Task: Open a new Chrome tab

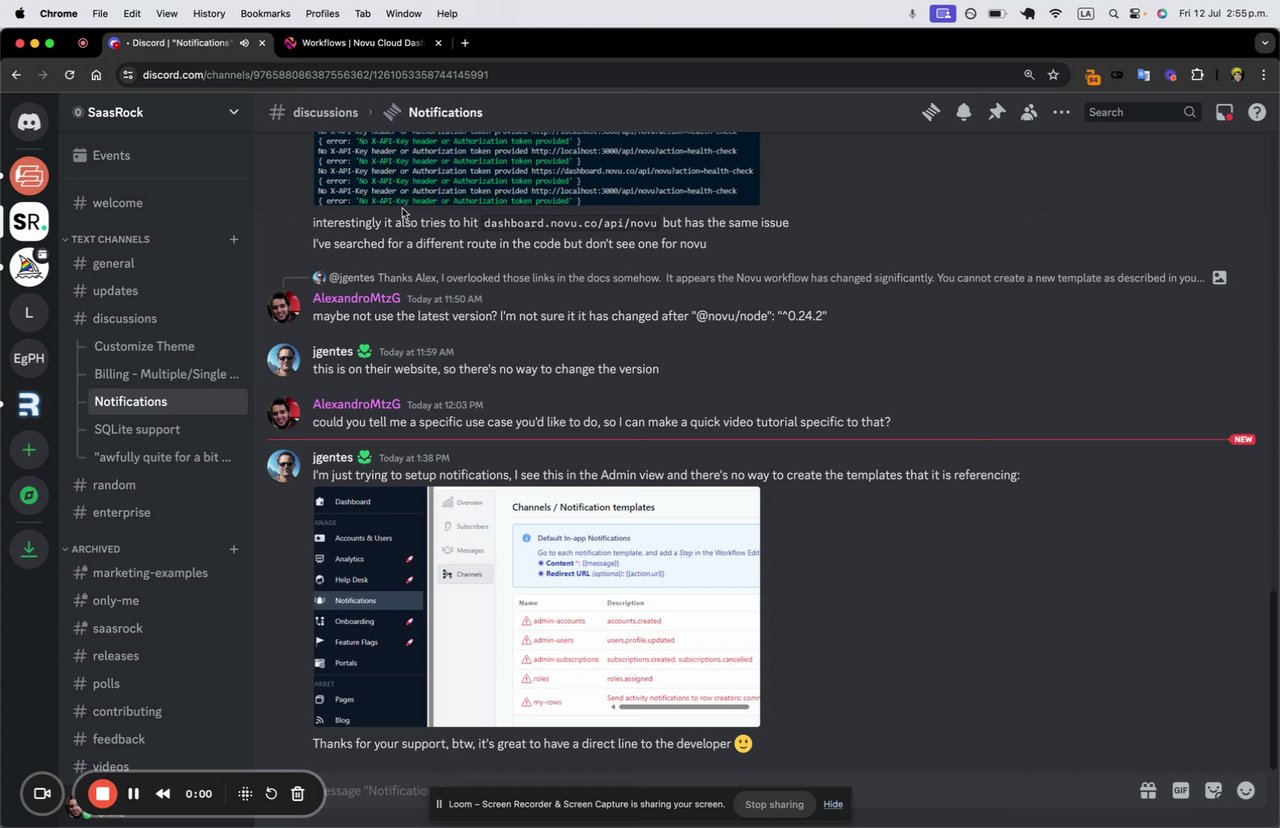Action: pos(465,43)
